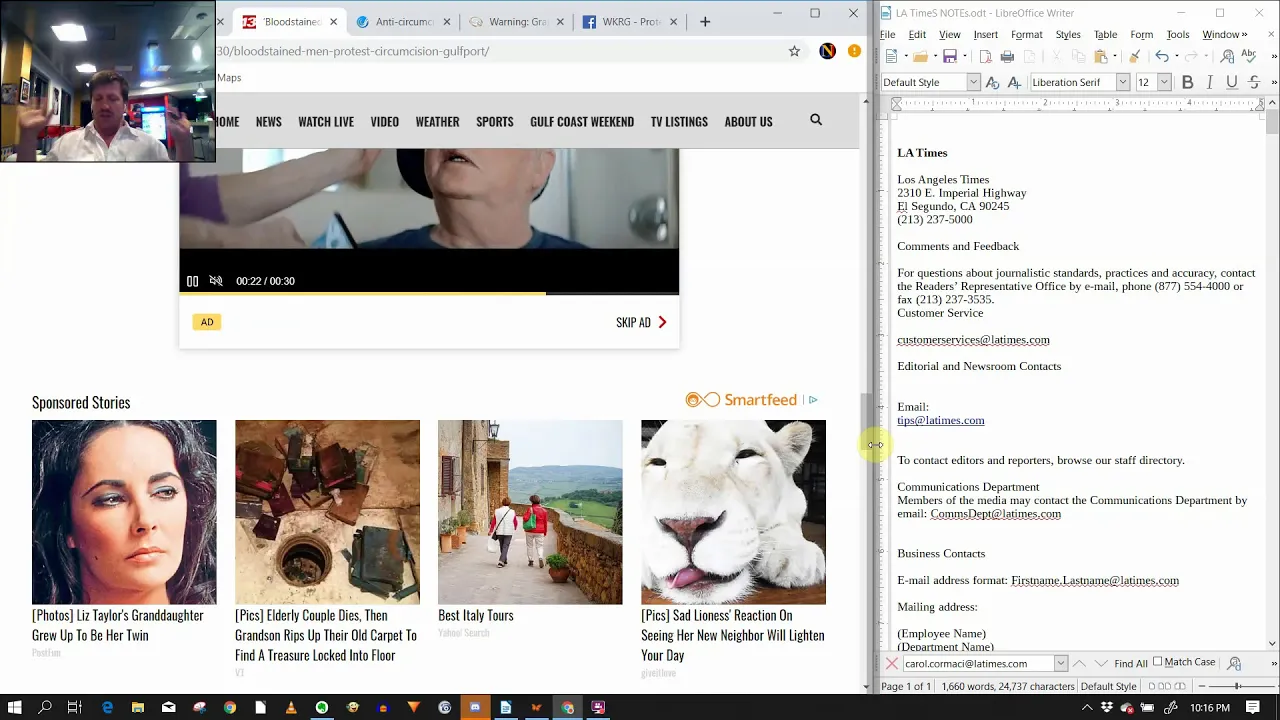Viewport: 1280px width, 720px height.
Task: Click the AdChoices icon near Smartfeed
Action: tap(813, 400)
